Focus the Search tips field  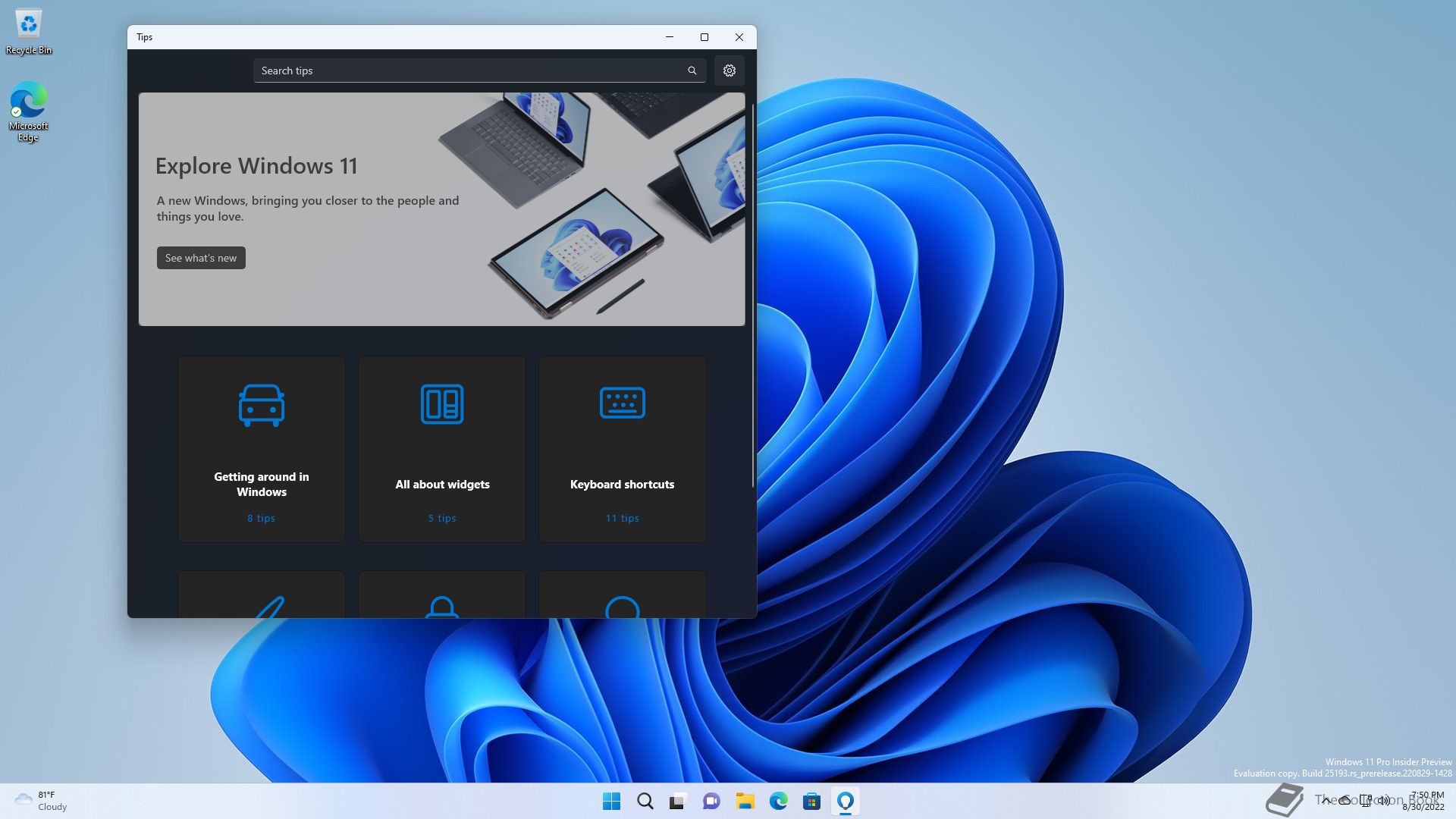(479, 71)
